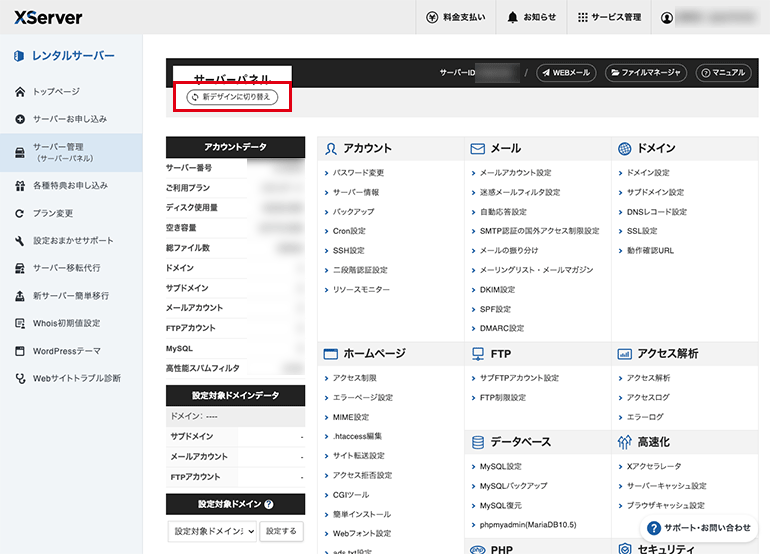Click the gift icon for 各種特典お申し込み

pyautogui.click(x=20, y=186)
